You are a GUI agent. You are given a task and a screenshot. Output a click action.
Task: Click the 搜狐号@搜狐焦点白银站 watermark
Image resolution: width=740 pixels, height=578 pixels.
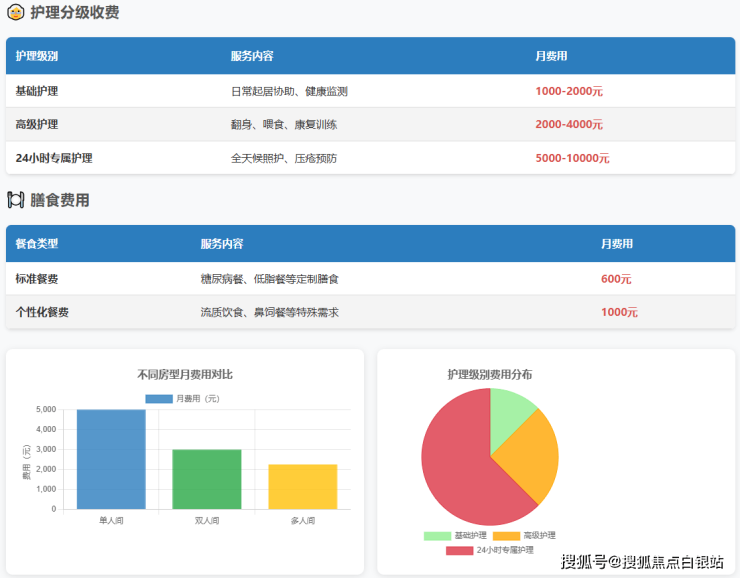click(x=642, y=561)
